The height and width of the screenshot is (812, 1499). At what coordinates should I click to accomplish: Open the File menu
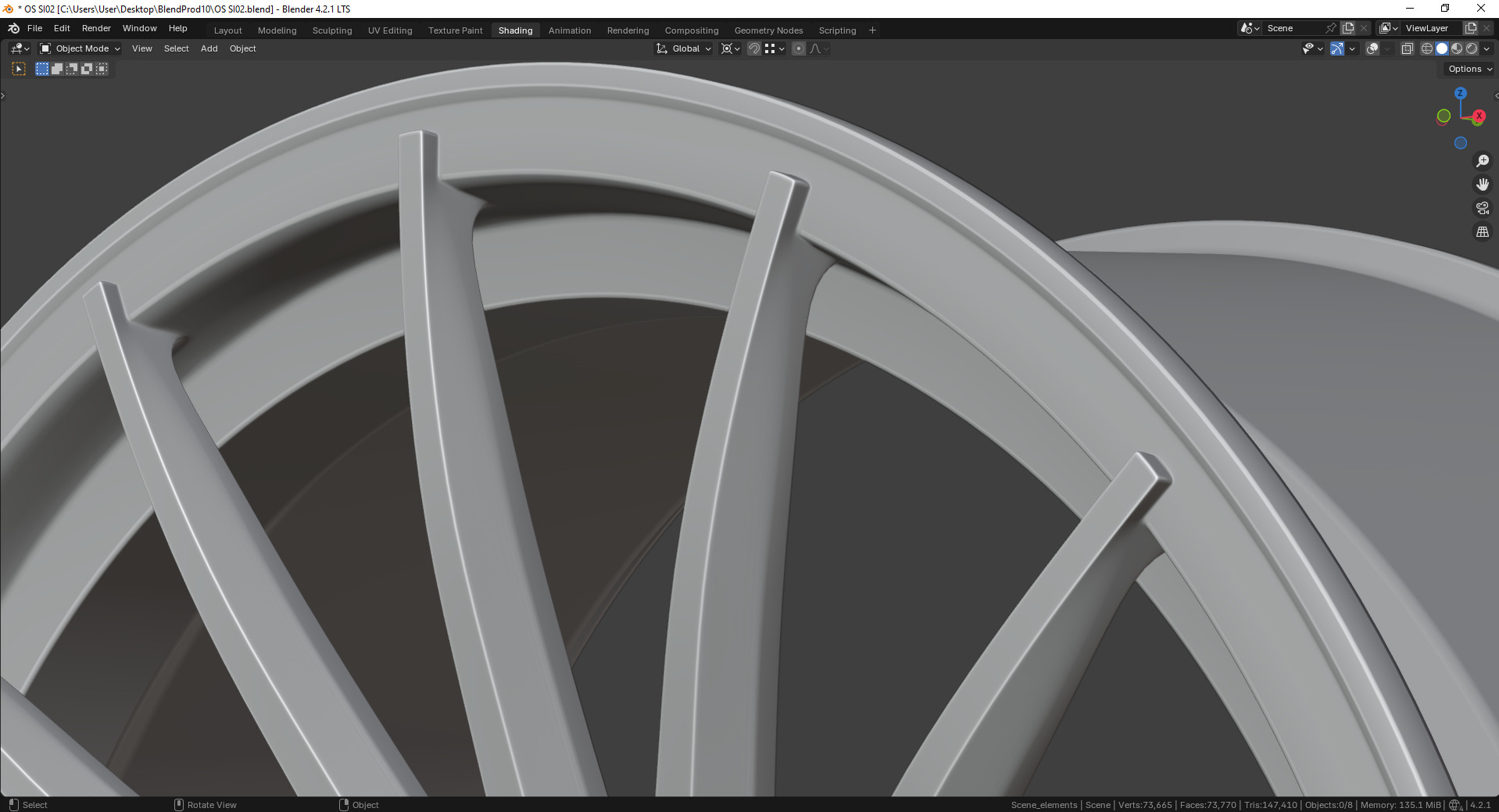pos(34,28)
